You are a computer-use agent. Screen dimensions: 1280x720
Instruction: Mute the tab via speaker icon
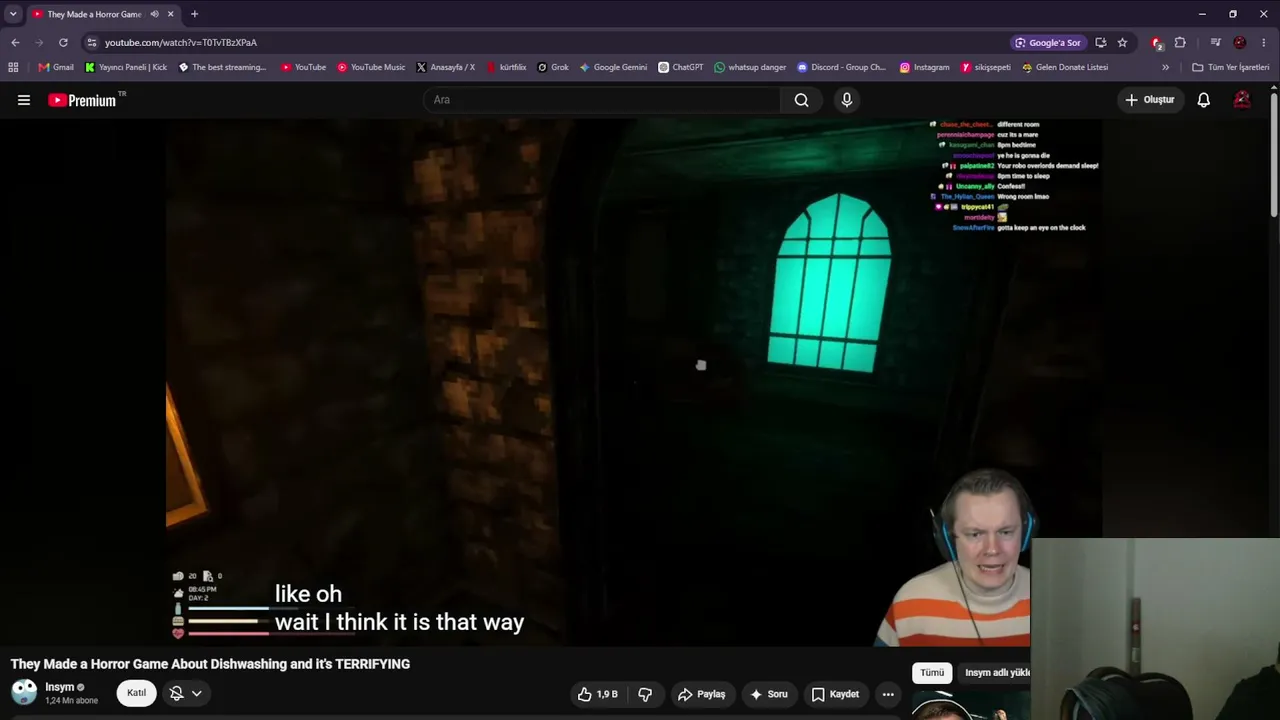[154, 14]
